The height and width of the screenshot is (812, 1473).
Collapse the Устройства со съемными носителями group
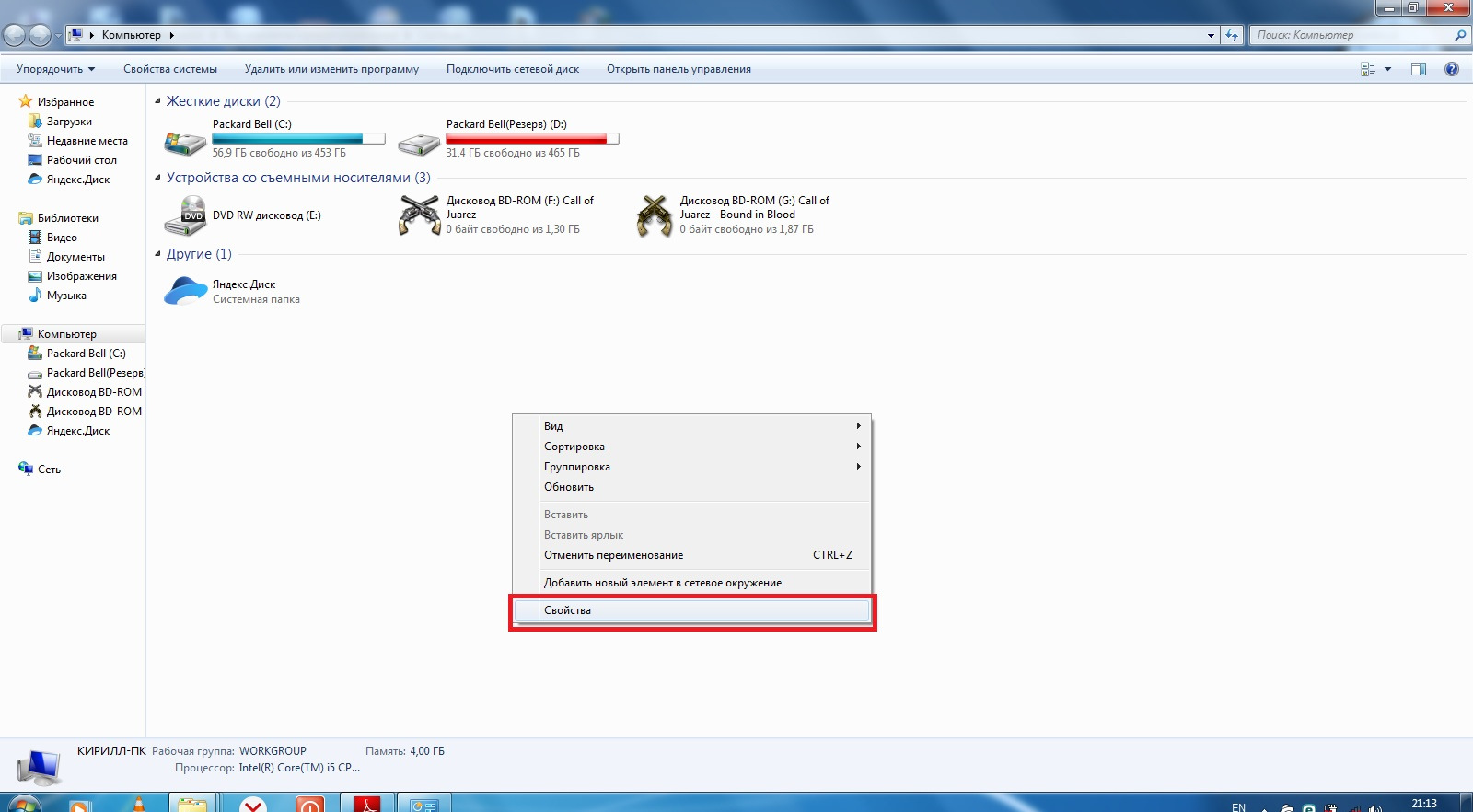click(157, 178)
